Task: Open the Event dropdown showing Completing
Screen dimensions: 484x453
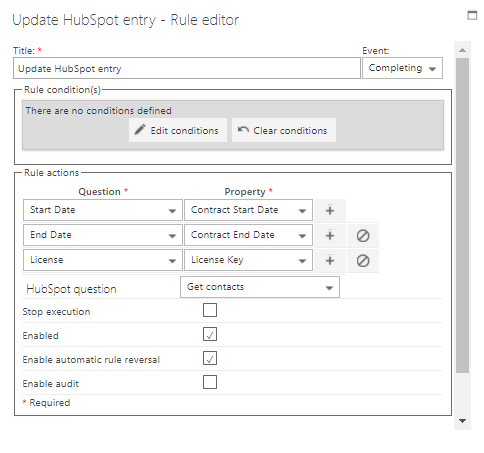Action: [402, 68]
